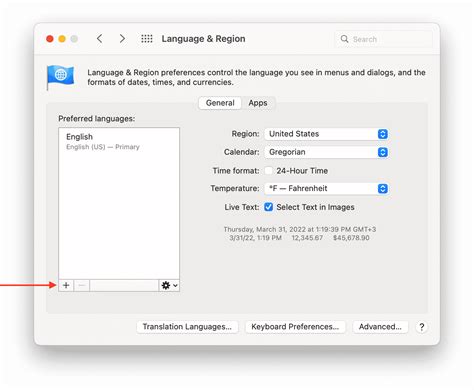Click the magnifier icon in Search
The width and height of the screenshot is (474, 390).
coord(344,39)
